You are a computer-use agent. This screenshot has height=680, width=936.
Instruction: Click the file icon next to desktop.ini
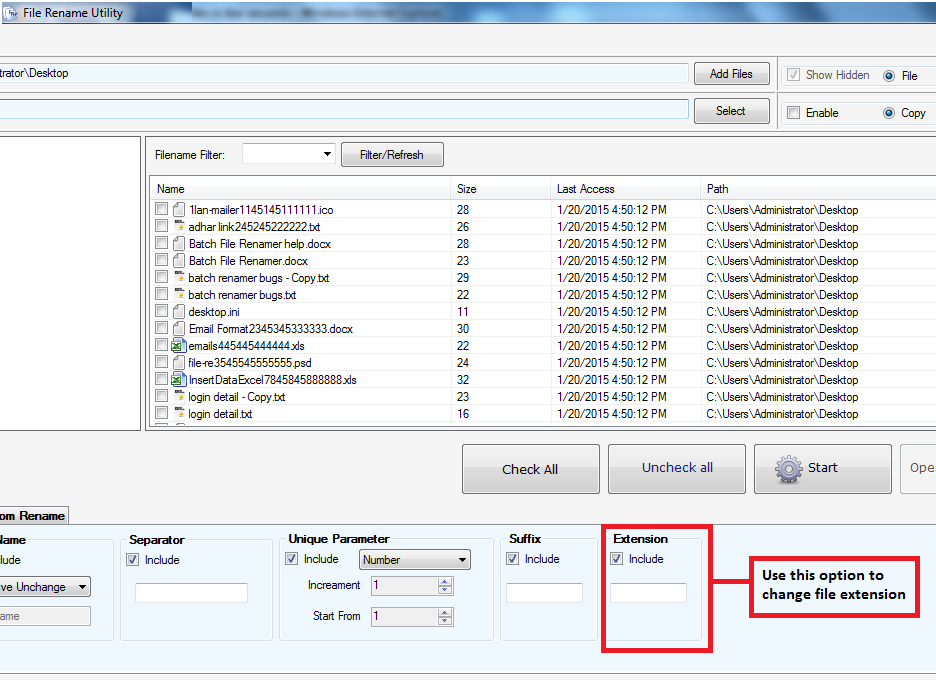click(178, 311)
